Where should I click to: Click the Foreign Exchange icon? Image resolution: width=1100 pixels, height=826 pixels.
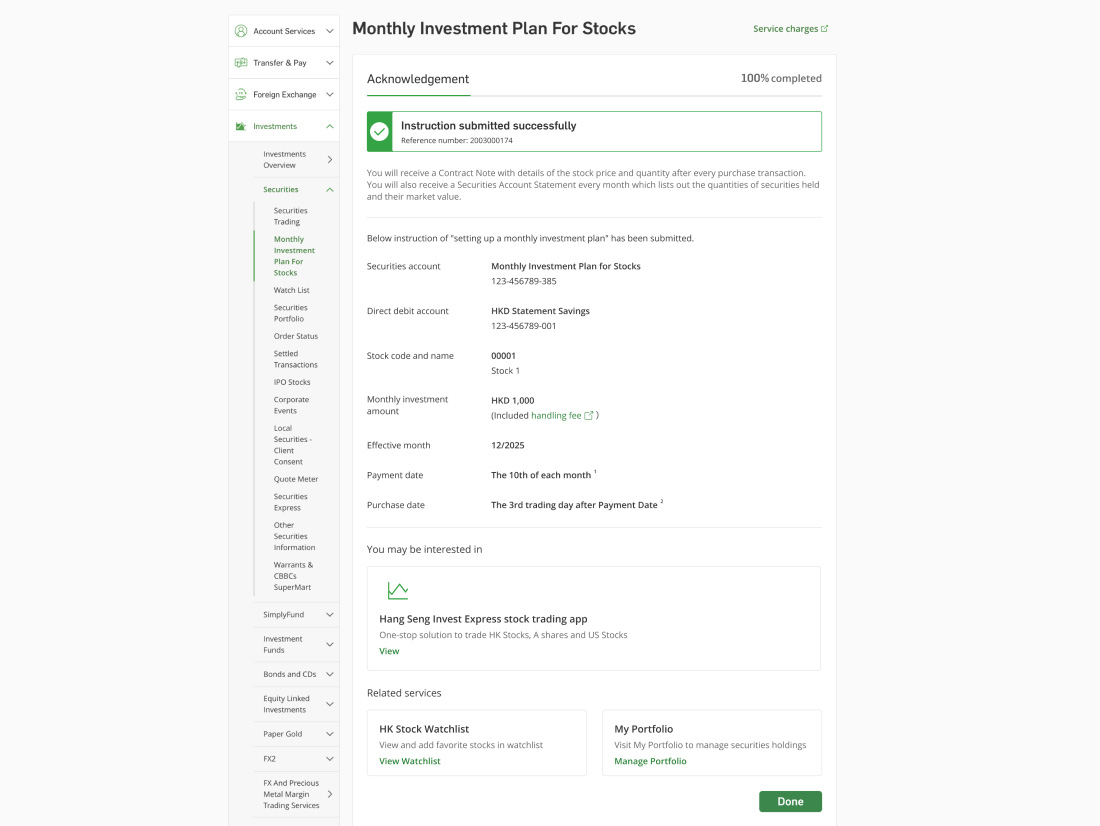click(x=241, y=95)
